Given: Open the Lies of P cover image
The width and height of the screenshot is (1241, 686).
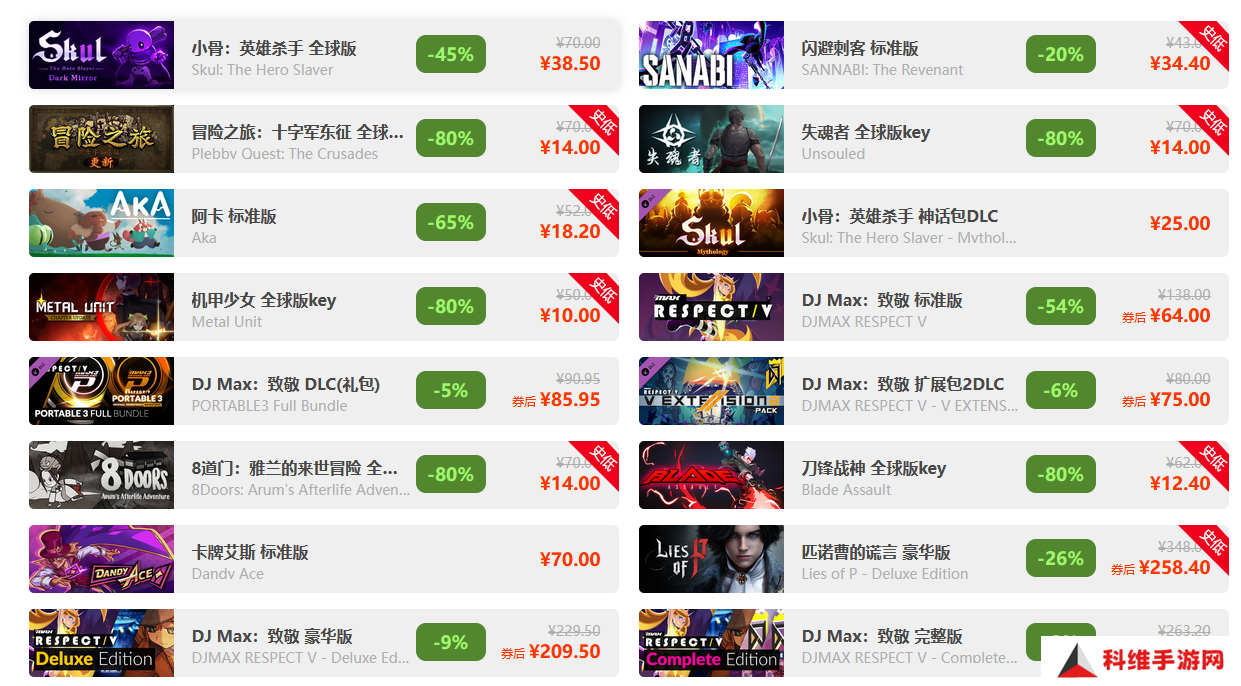Looking at the screenshot, I should [x=711, y=559].
